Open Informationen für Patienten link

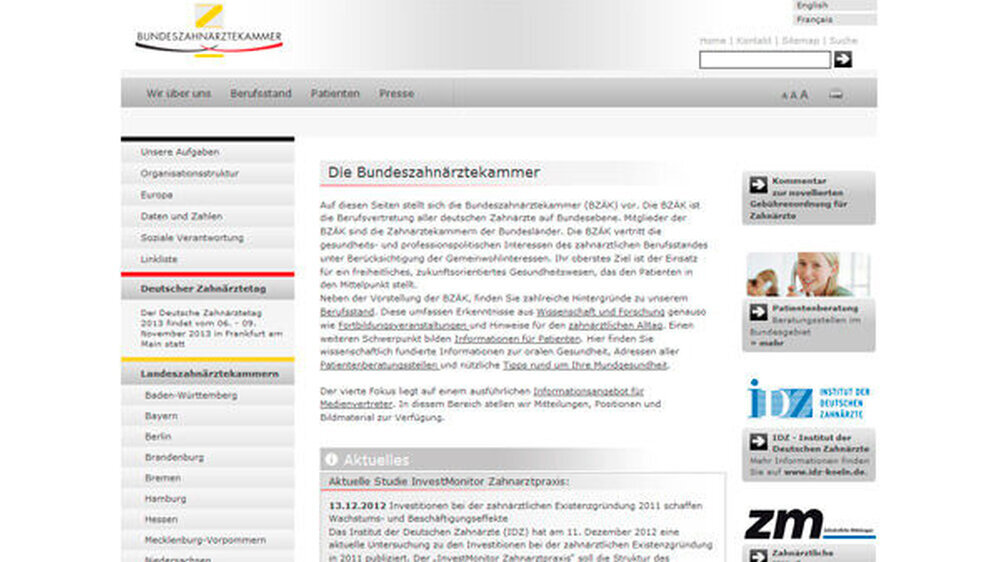pos(510,340)
